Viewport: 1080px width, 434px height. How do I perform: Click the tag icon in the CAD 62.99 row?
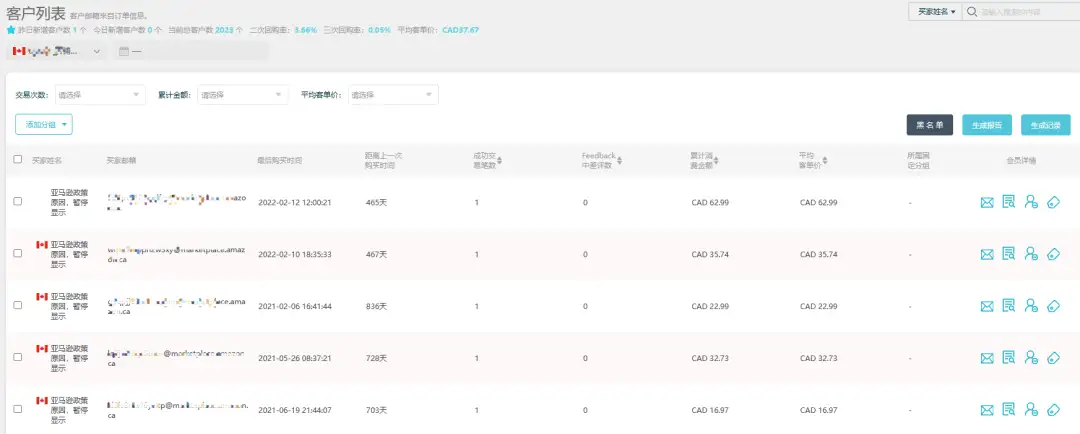click(1053, 202)
